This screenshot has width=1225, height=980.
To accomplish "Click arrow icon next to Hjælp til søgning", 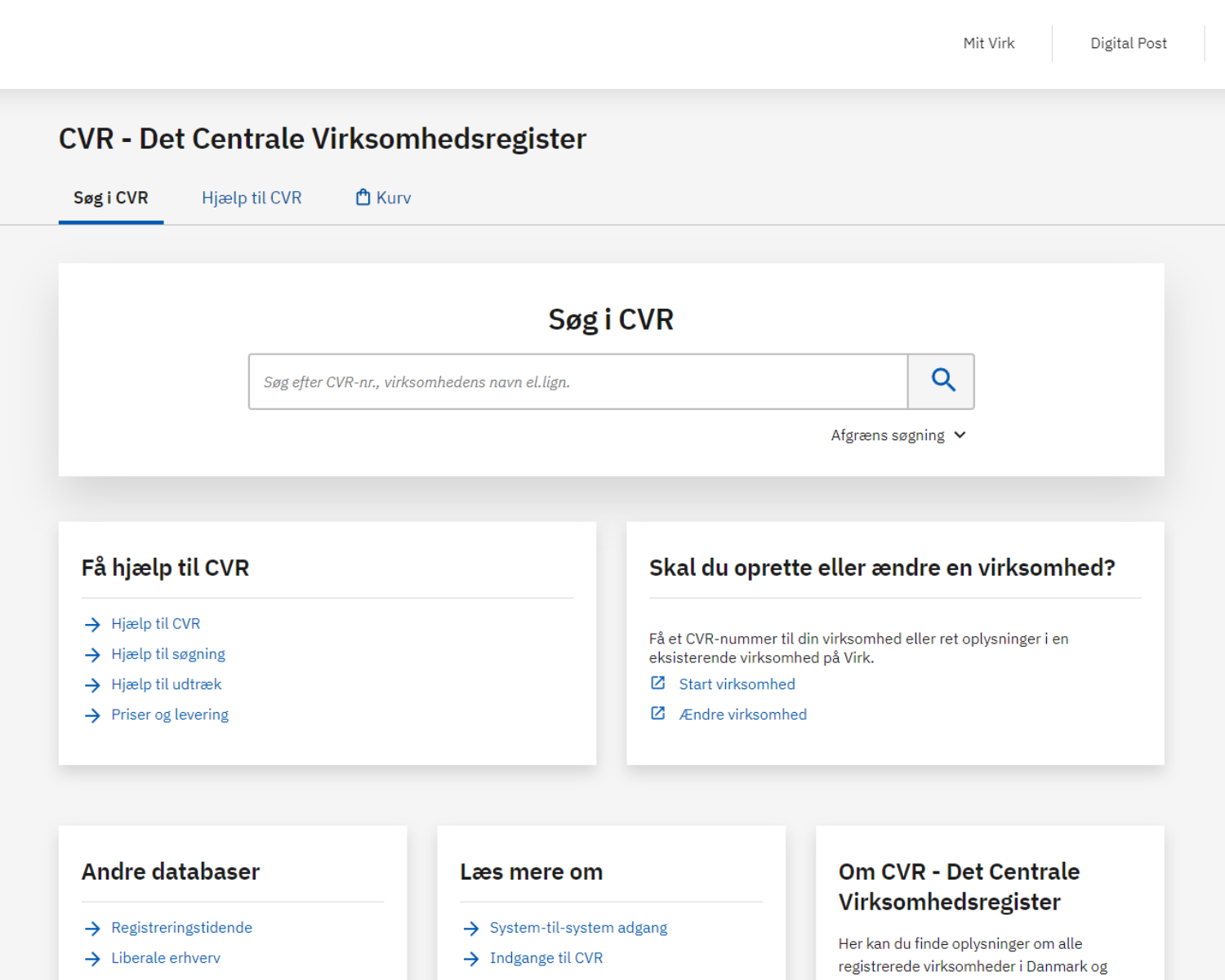I will [92, 655].
